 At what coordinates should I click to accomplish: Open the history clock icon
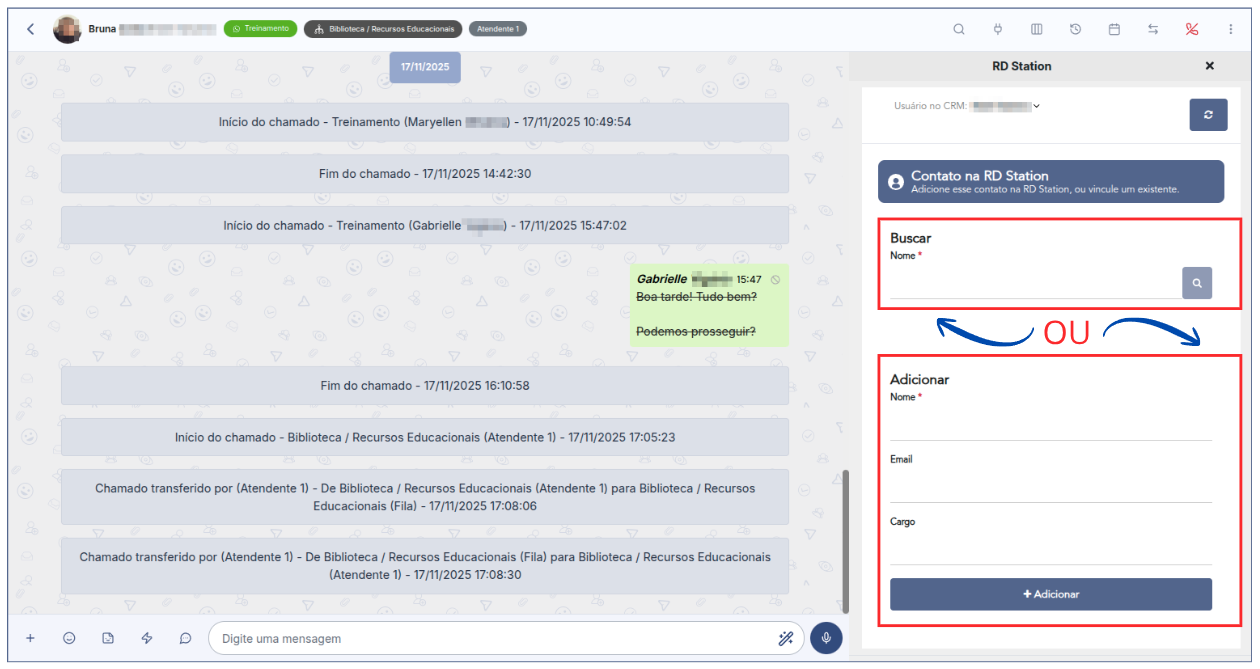pos(1075,29)
